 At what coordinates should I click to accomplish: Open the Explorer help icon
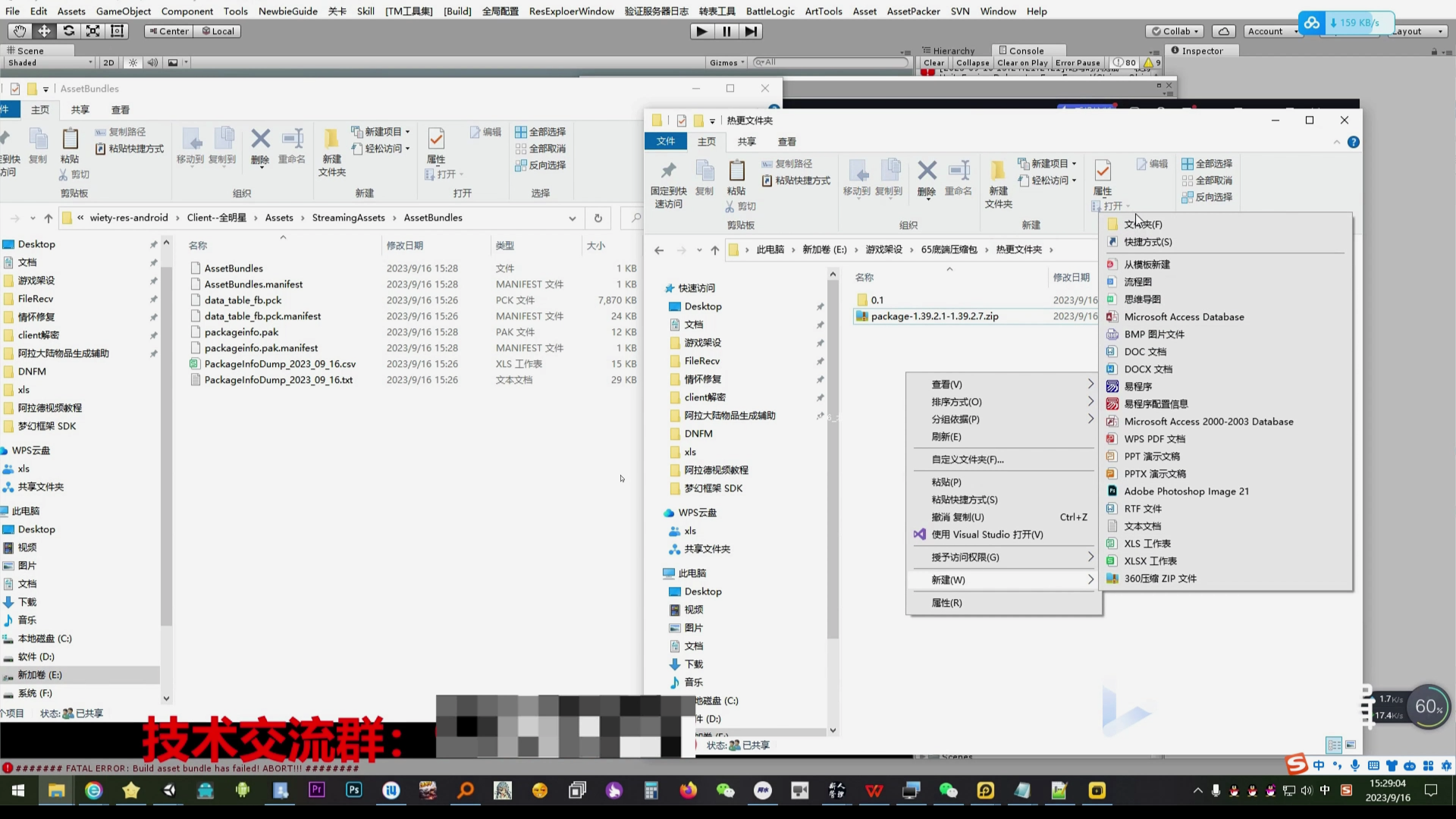click(x=1354, y=143)
